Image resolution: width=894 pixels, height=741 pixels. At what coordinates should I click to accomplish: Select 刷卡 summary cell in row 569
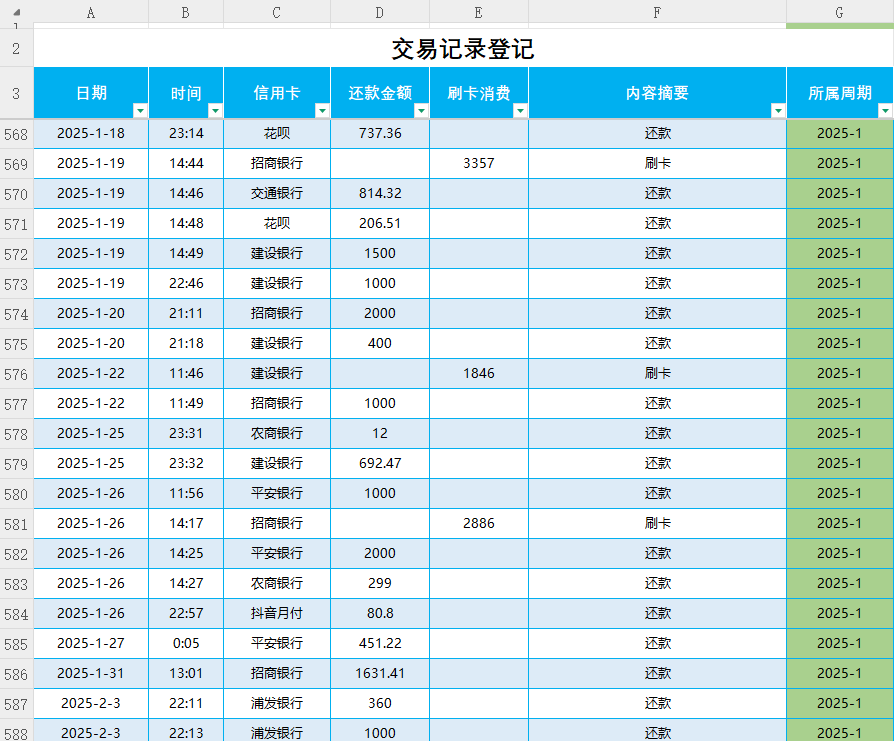tap(657, 164)
